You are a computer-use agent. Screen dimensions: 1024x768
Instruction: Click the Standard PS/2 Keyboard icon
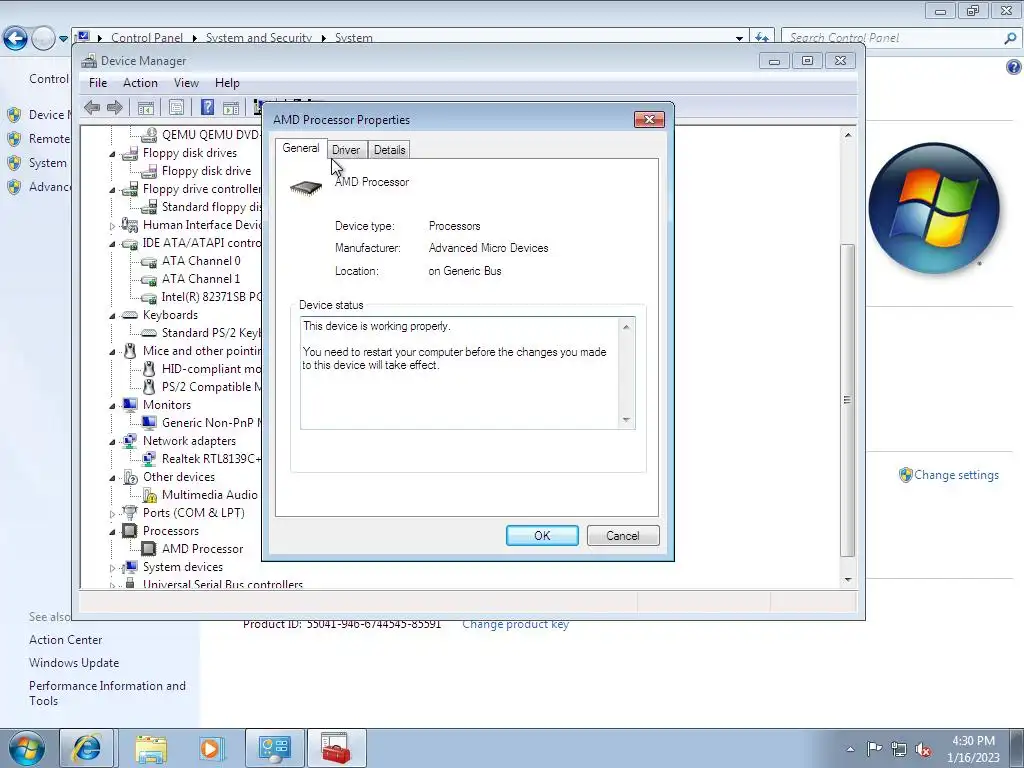tap(149, 333)
